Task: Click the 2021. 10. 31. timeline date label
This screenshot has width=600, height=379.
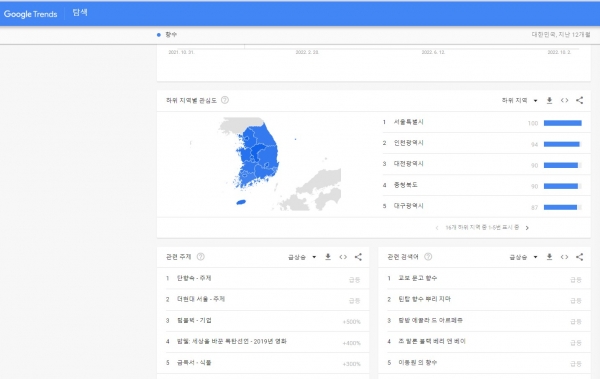Action: 181,52
